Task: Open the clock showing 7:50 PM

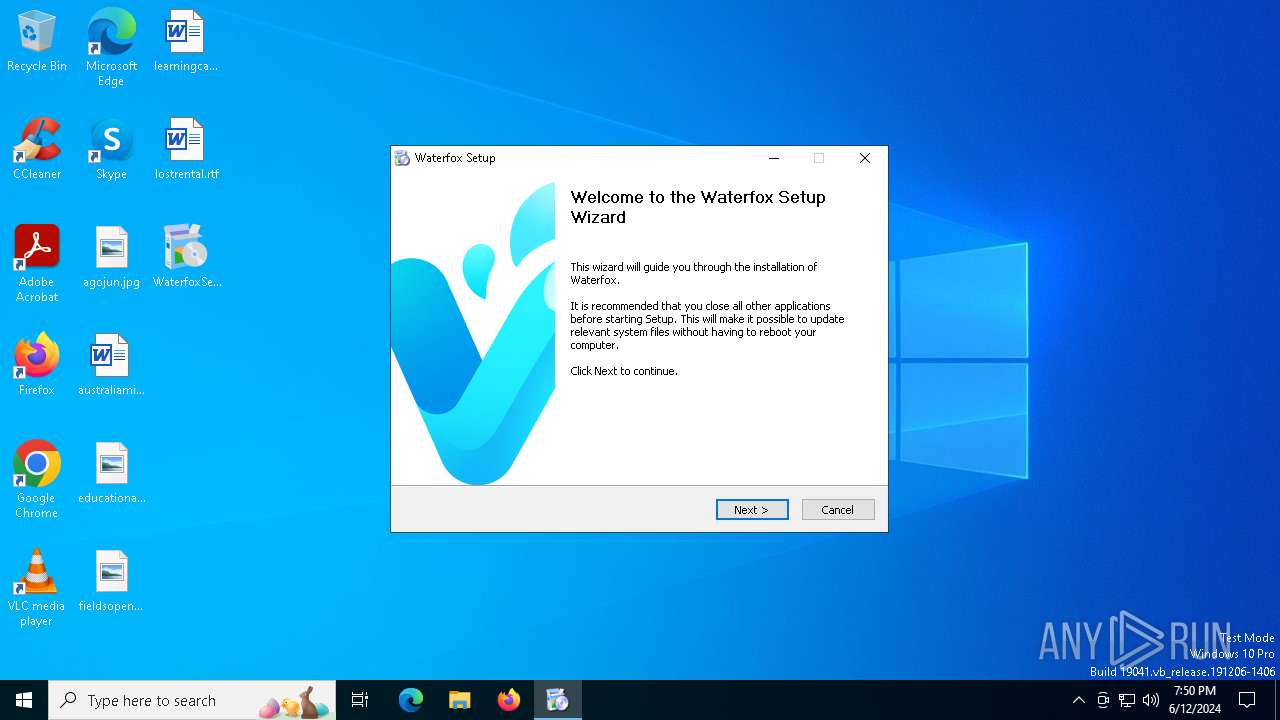Action: tap(1194, 700)
